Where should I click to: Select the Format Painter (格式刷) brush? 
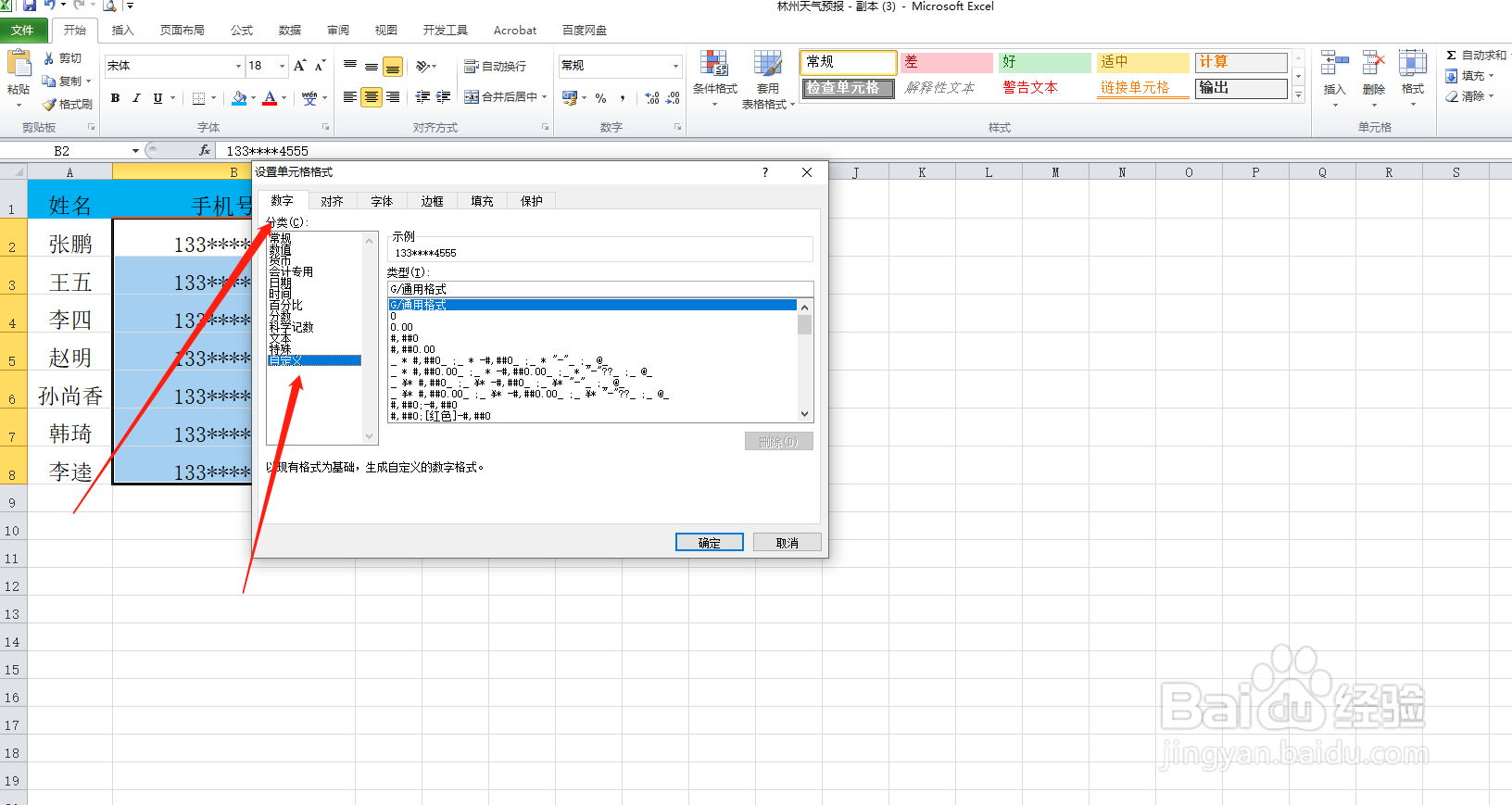pyautogui.click(x=49, y=104)
